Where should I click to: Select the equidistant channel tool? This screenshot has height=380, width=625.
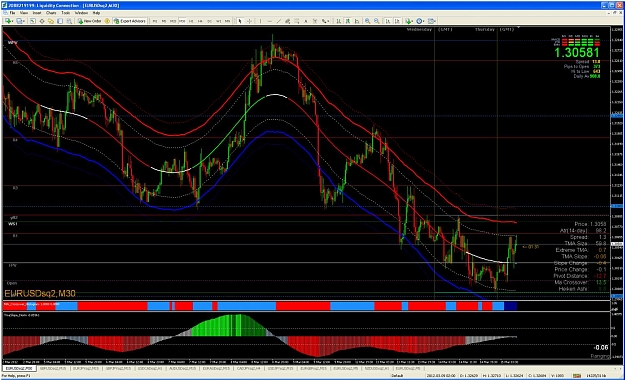[x=287, y=21]
